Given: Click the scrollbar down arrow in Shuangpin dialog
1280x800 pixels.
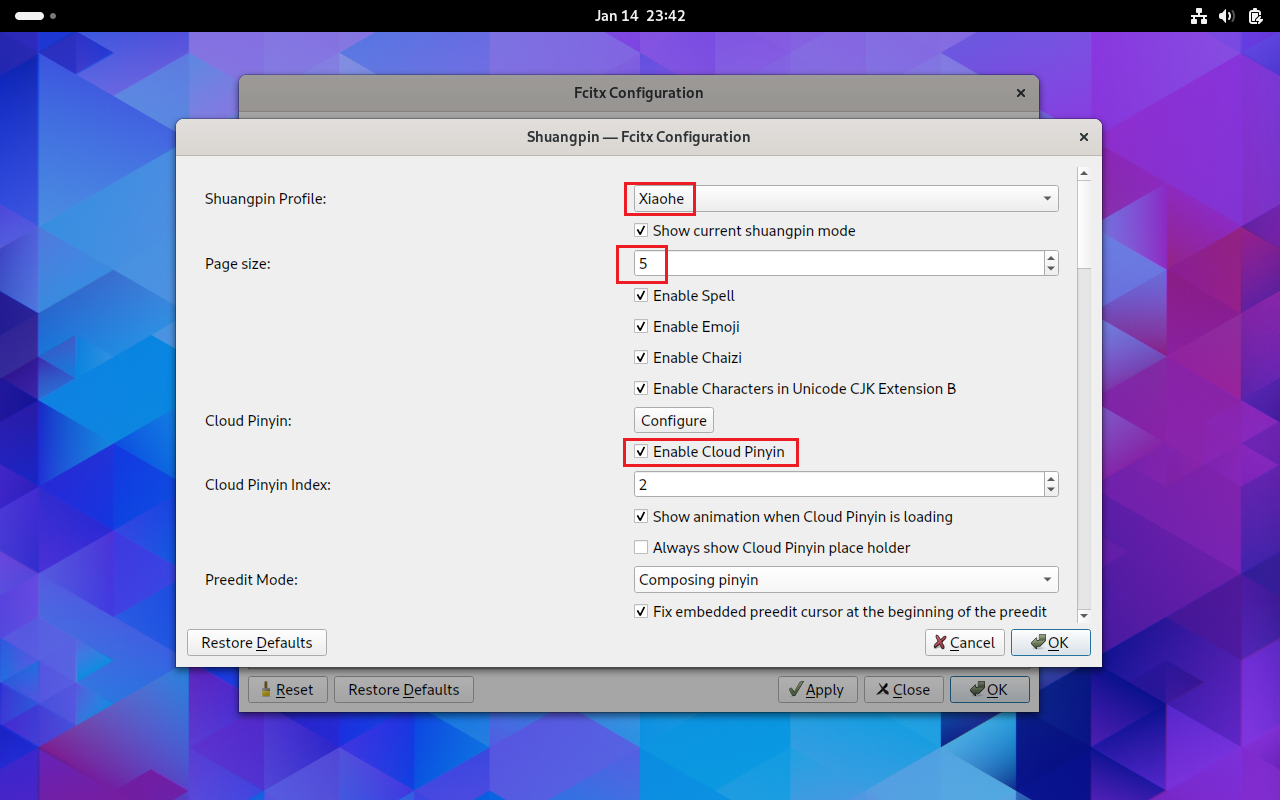Looking at the screenshot, I should click(x=1084, y=616).
